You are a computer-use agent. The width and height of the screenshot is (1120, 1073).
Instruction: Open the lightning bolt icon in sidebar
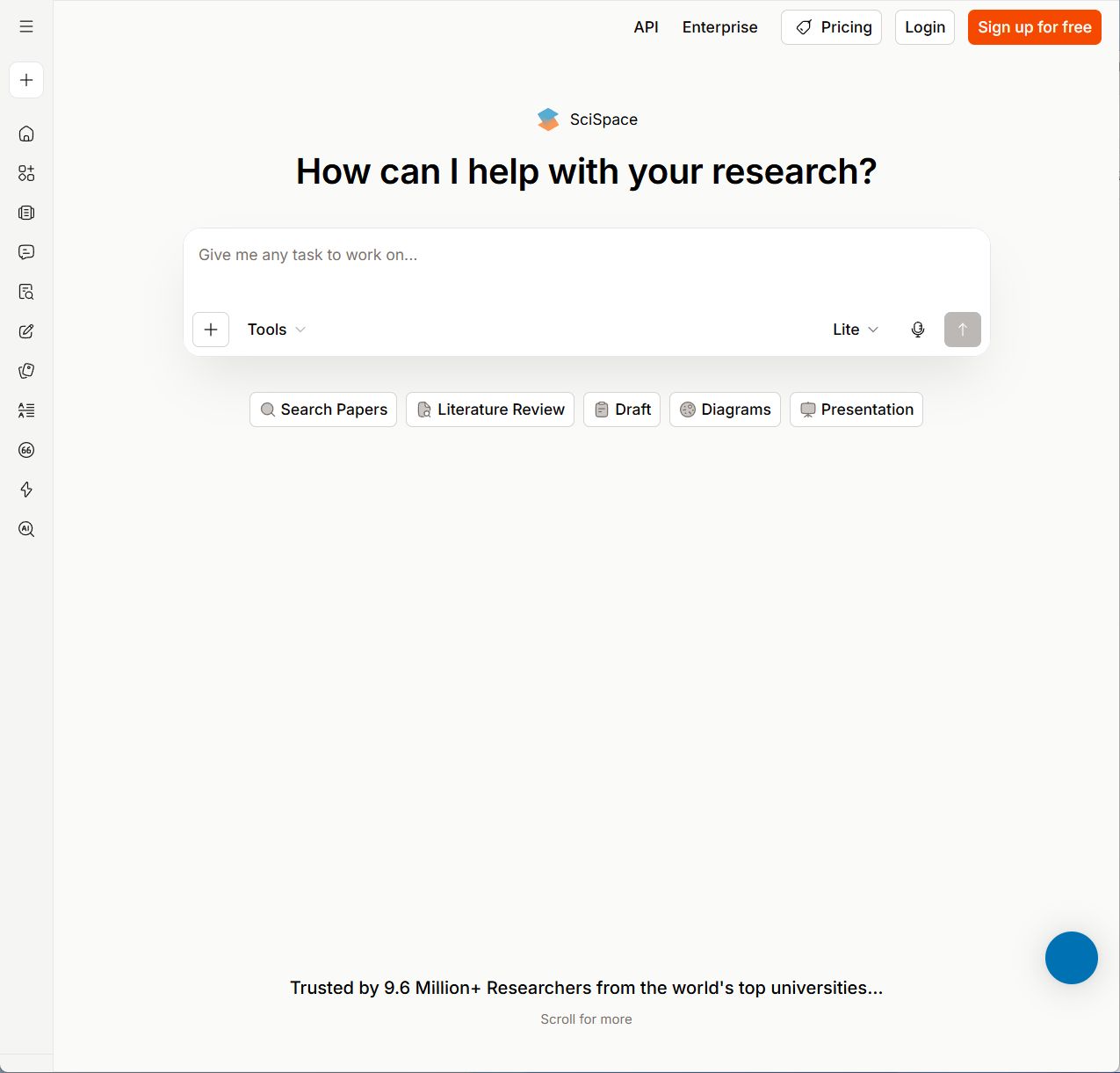coord(26,489)
